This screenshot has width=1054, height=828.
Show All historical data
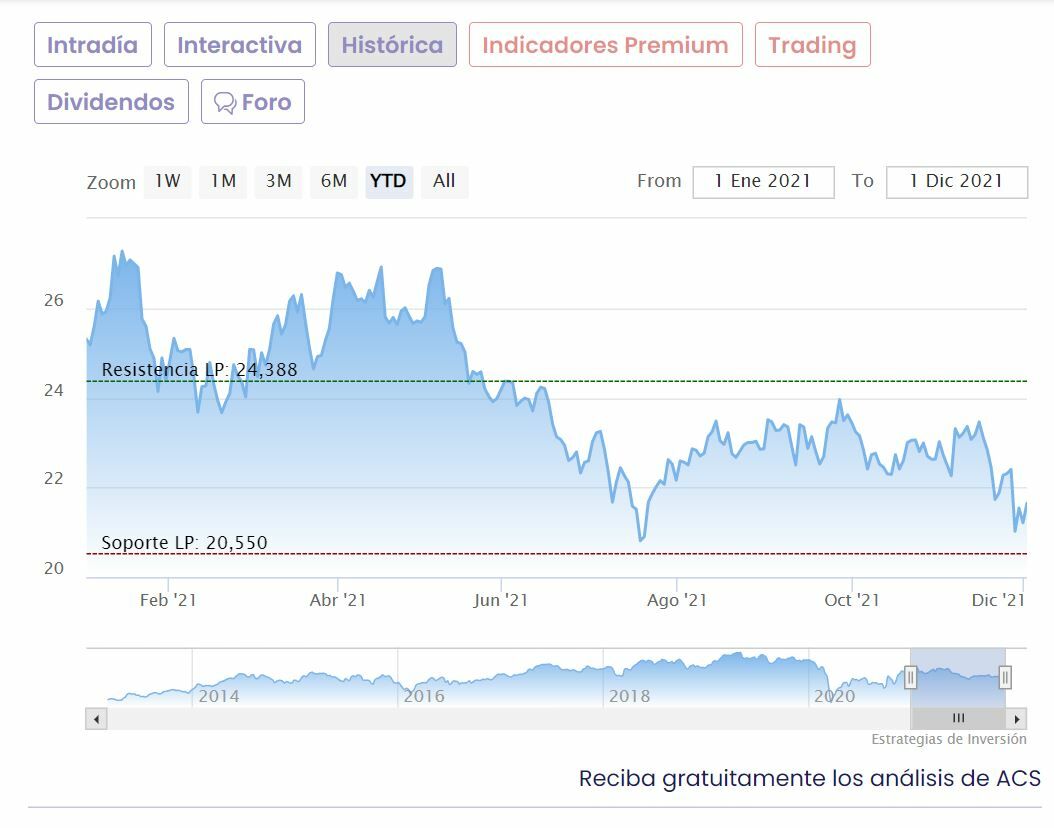click(444, 181)
